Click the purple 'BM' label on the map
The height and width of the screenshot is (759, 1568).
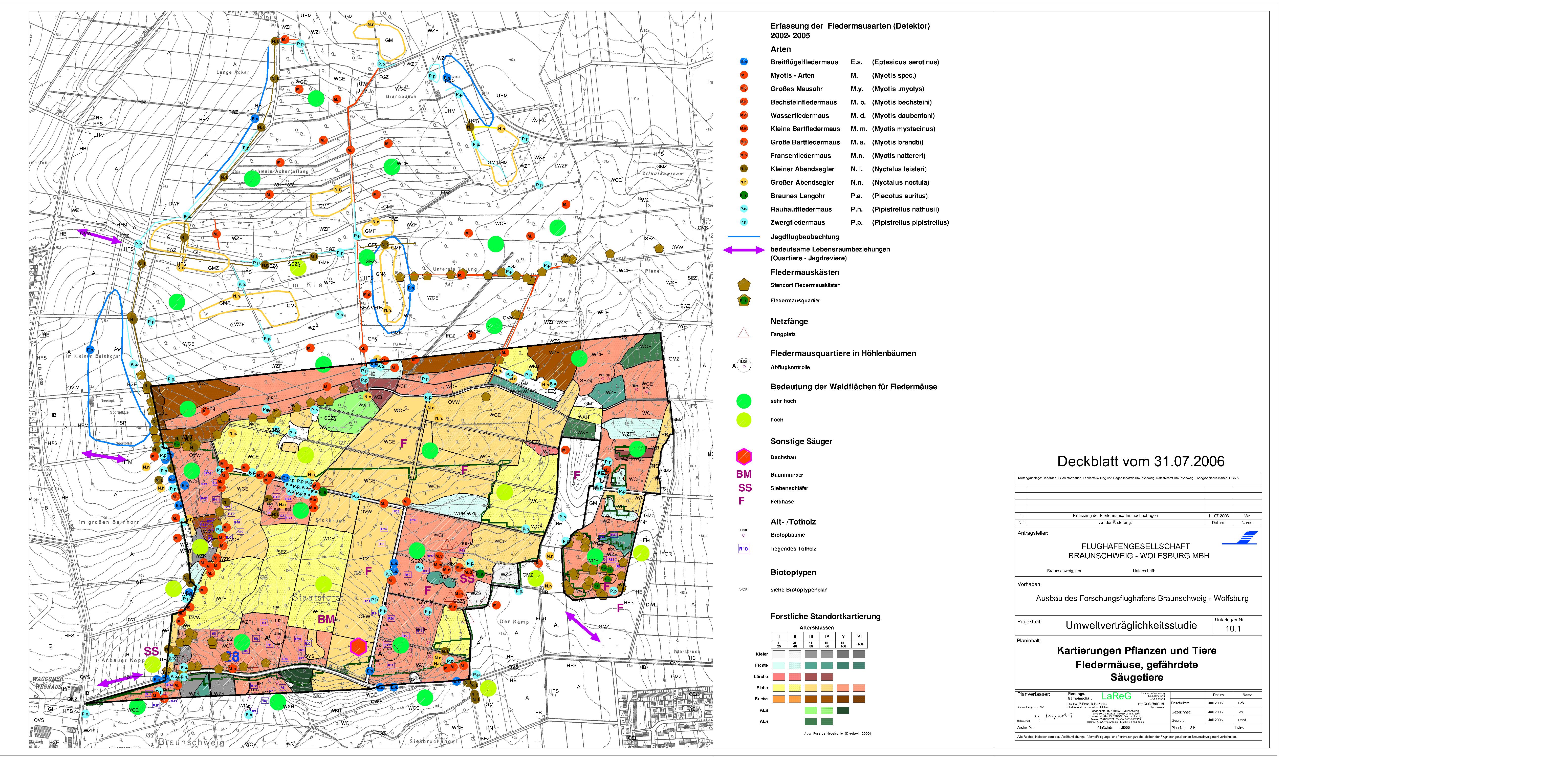pyautogui.click(x=326, y=620)
